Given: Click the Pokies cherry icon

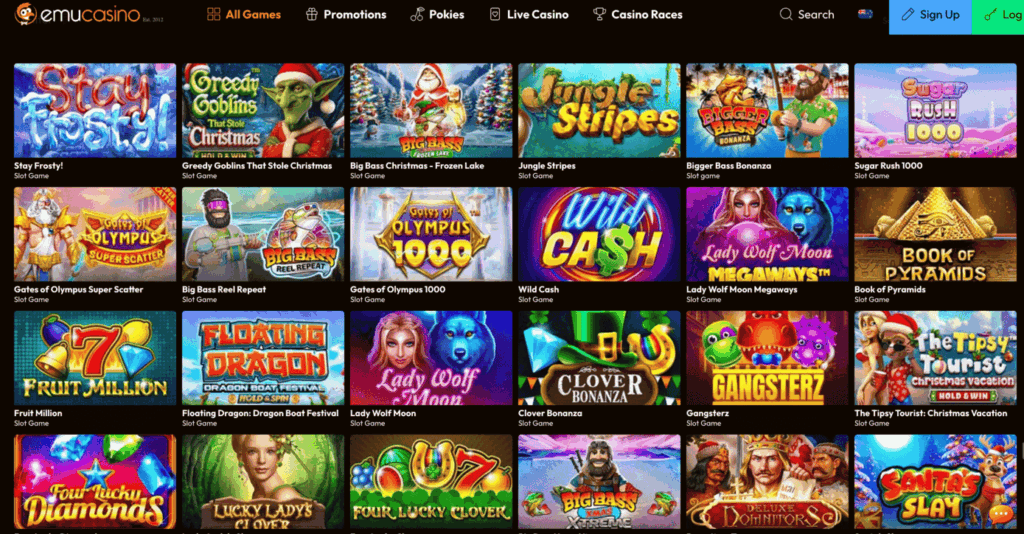Looking at the screenshot, I should tap(417, 14).
